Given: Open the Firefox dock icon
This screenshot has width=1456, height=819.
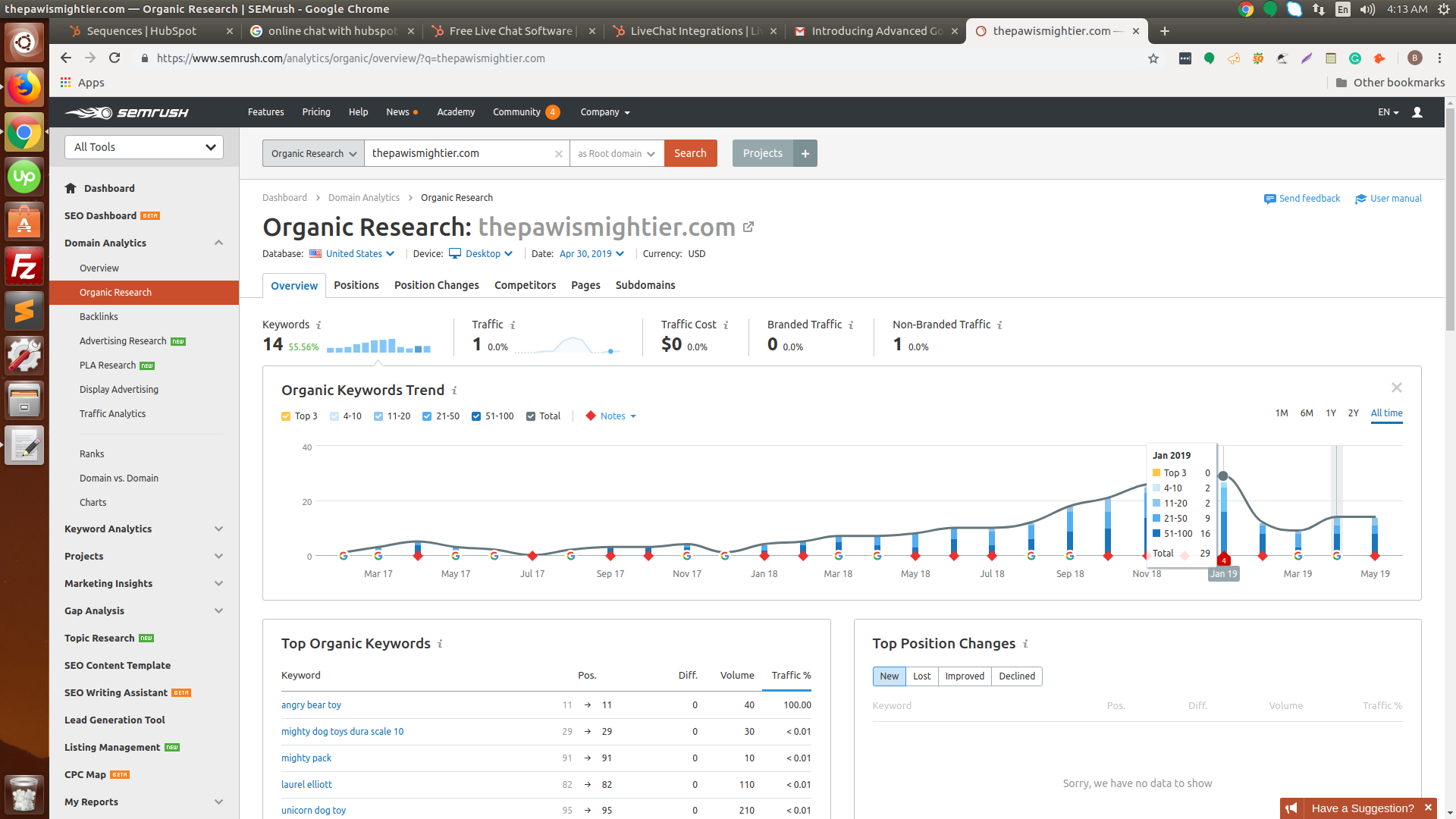Looking at the screenshot, I should point(24,87).
